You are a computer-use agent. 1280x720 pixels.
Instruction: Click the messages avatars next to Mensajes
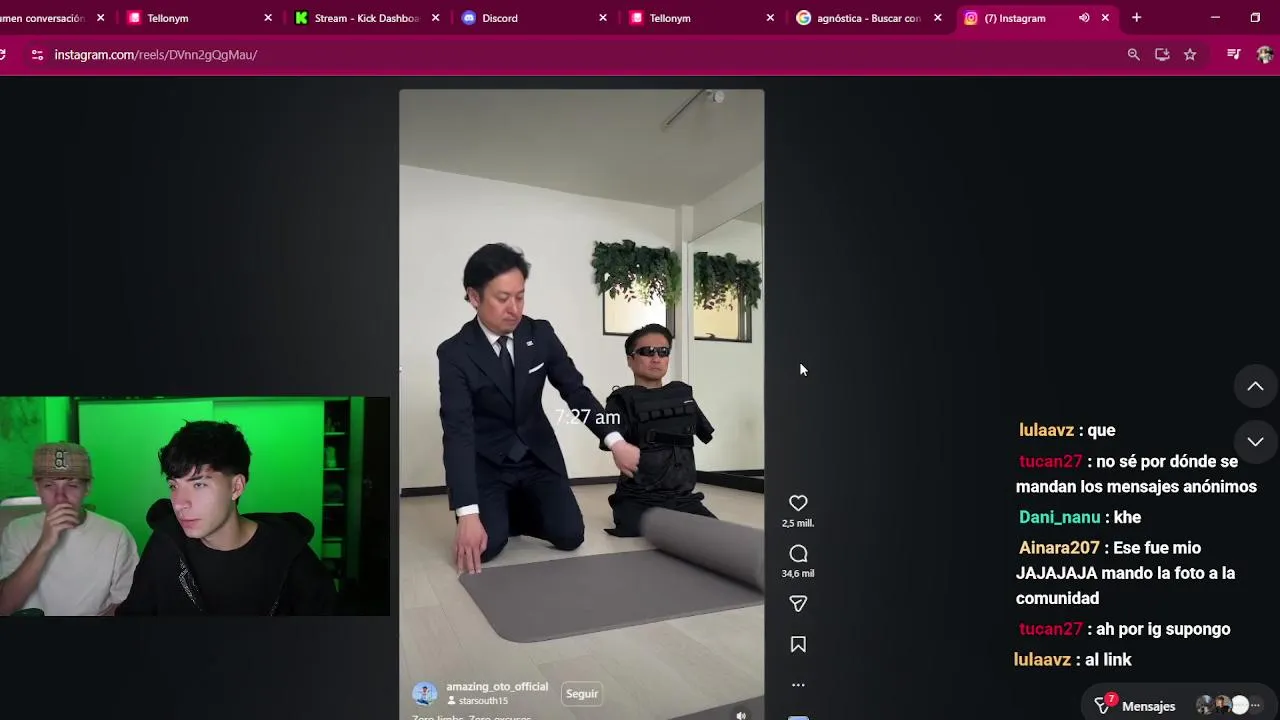point(1229,704)
